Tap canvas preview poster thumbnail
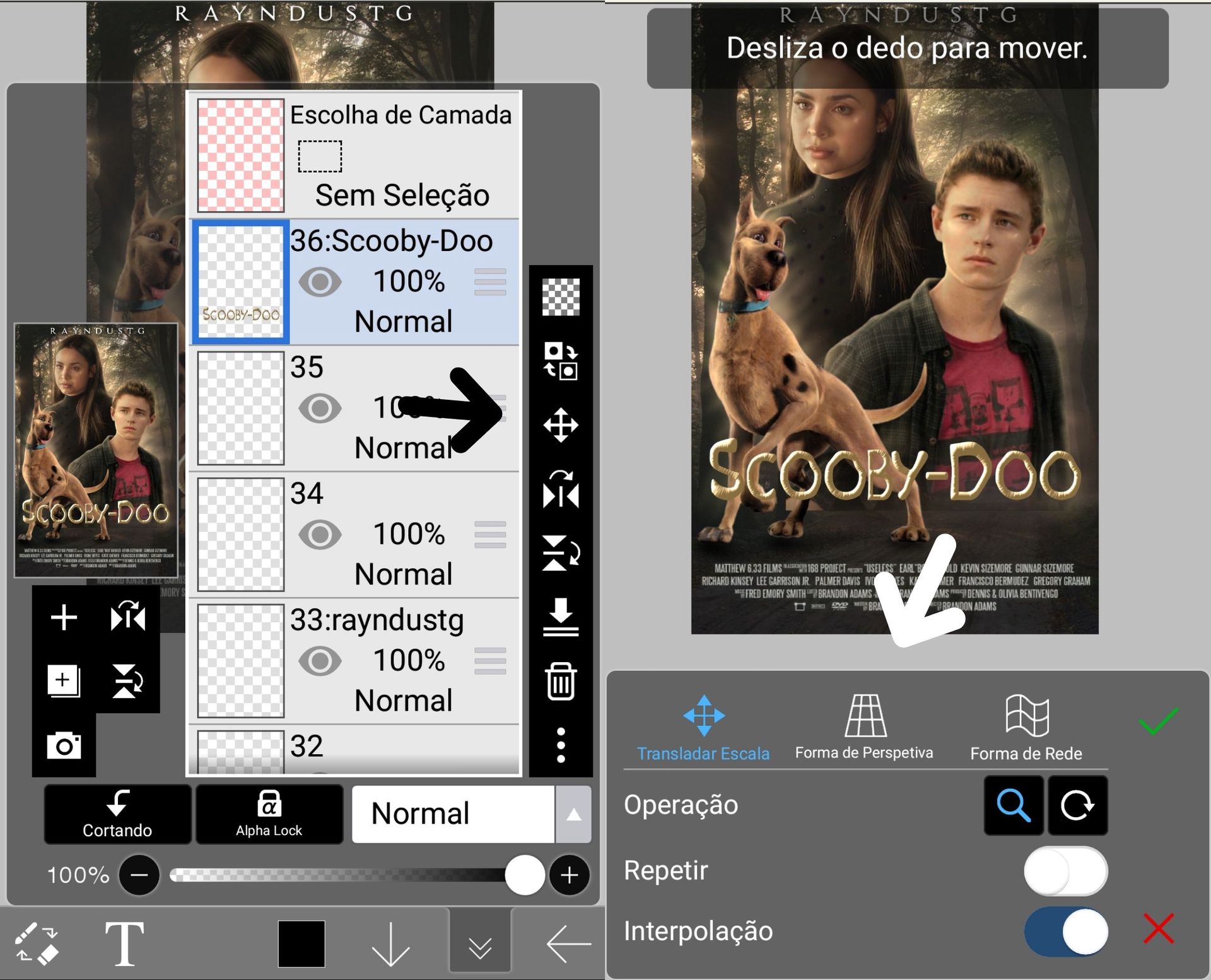This screenshot has height=980, width=1211. pos(96,450)
